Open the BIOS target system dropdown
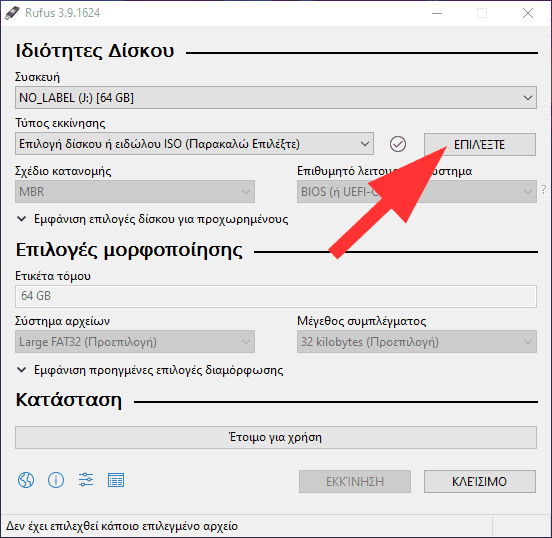Image resolution: width=552 pixels, height=538 pixels. point(417,192)
